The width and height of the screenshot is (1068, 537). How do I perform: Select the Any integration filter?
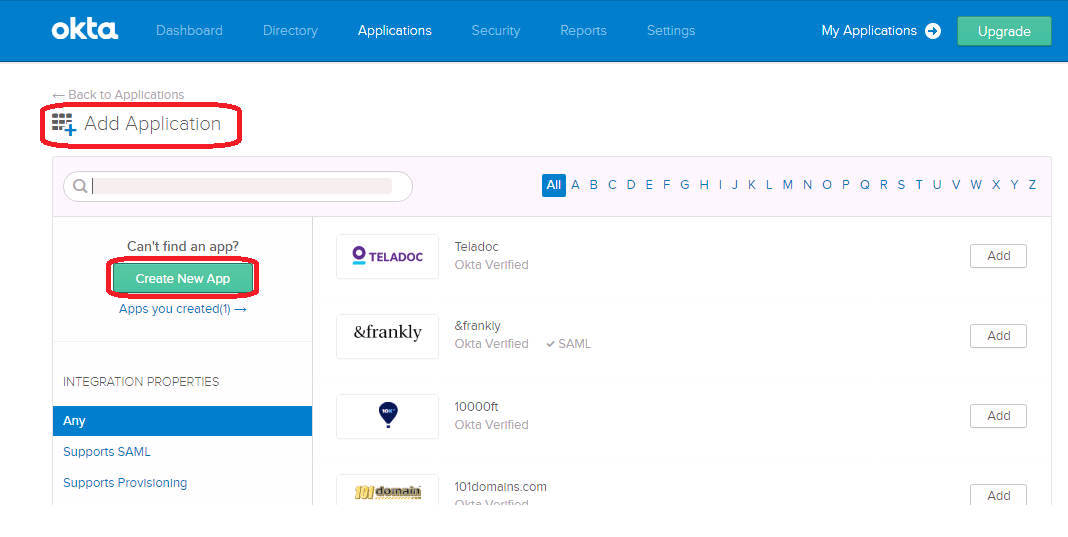(183, 421)
